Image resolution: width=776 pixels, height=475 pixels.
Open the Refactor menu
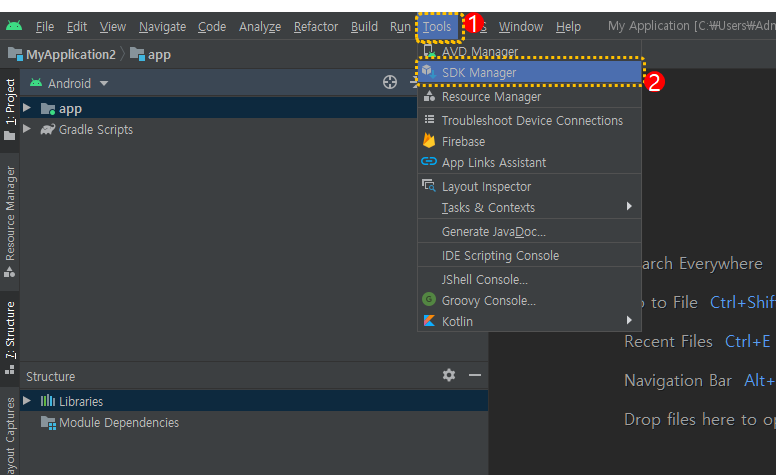[x=316, y=27]
